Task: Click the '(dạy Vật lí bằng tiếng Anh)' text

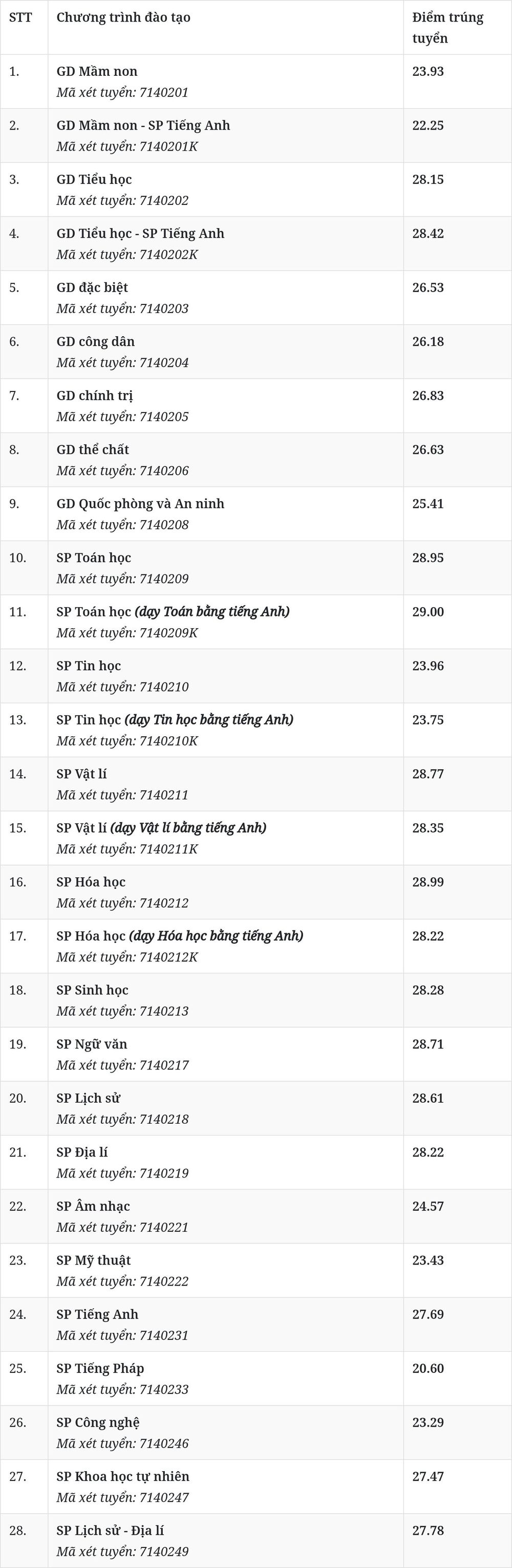Action: (188, 828)
